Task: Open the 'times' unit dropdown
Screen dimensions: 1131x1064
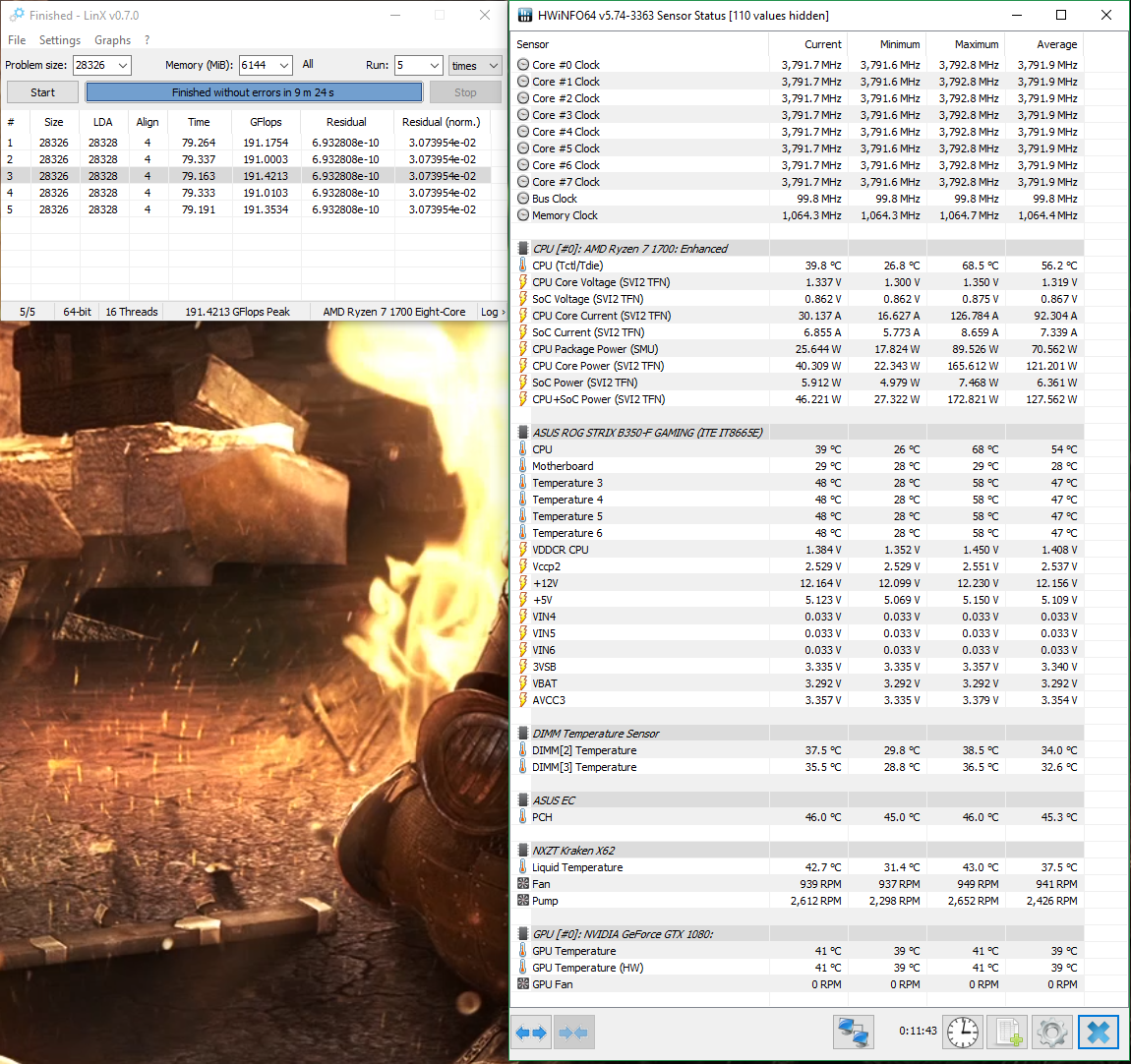Action: point(493,66)
